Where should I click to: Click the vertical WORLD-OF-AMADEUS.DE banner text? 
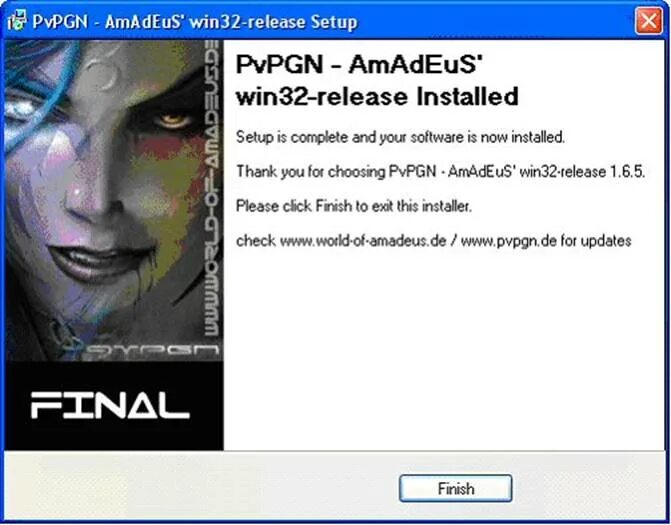(x=212, y=188)
